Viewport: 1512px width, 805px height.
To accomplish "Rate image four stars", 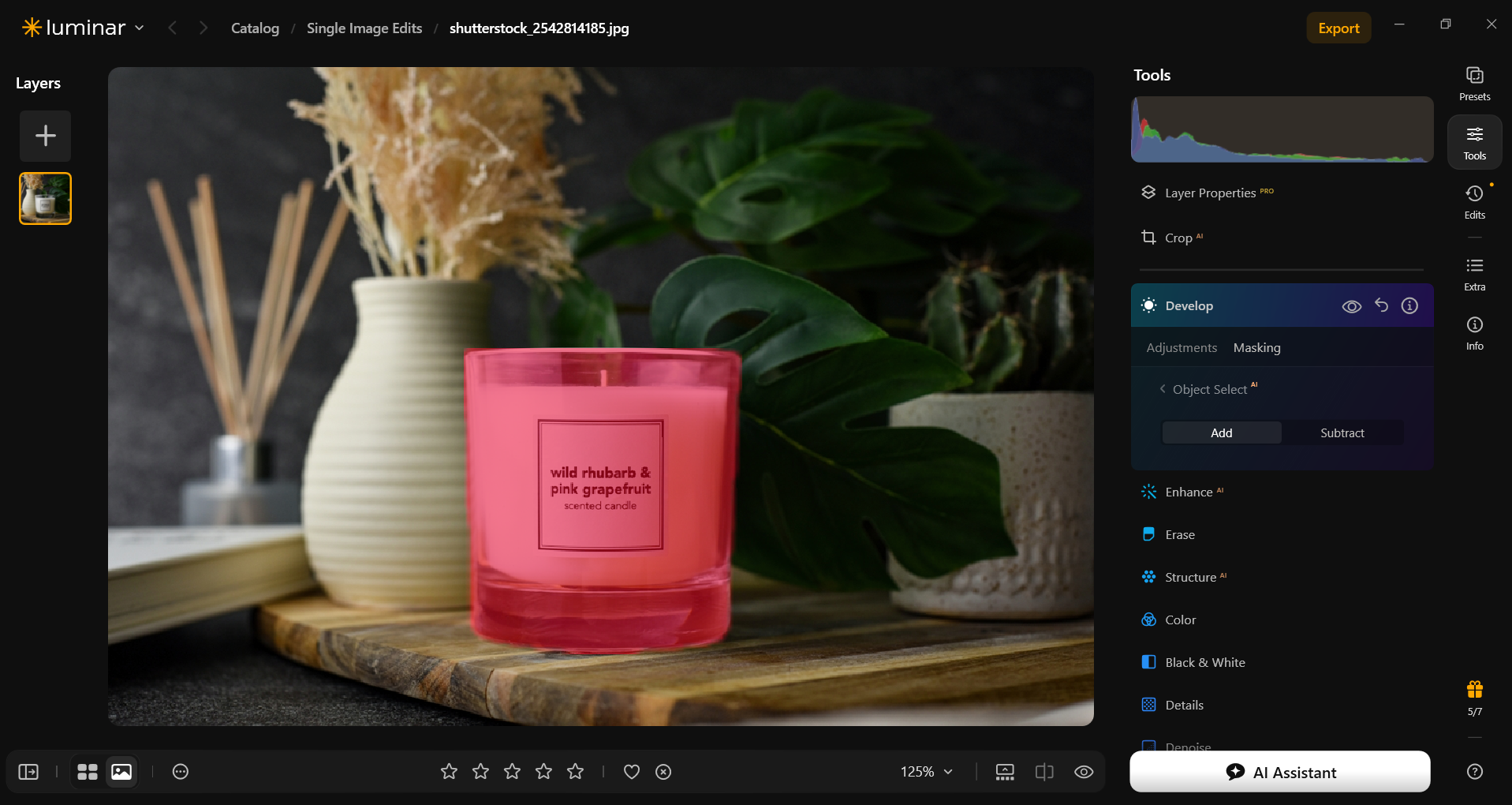I will coord(543,772).
